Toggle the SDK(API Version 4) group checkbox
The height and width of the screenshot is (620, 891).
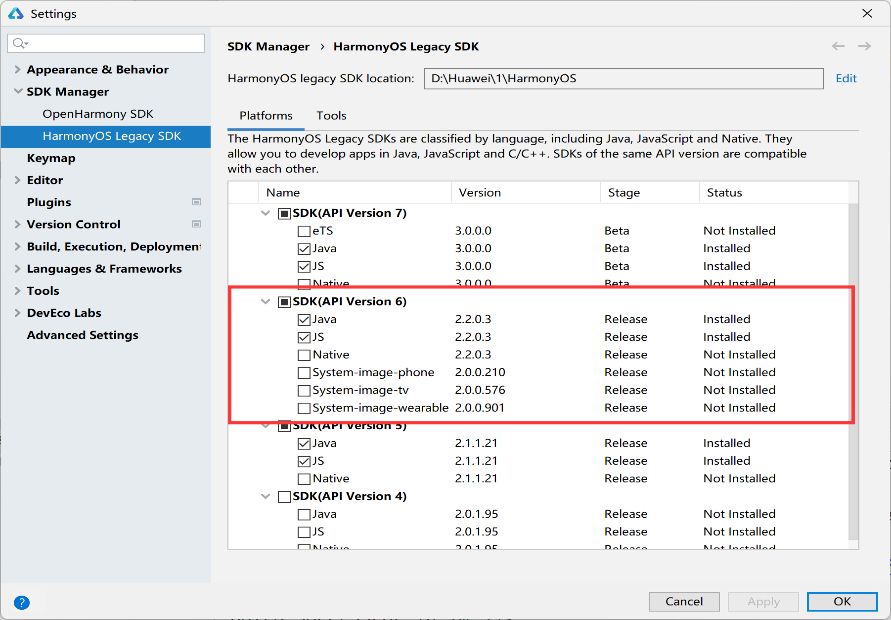pyautogui.click(x=284, y=497)
